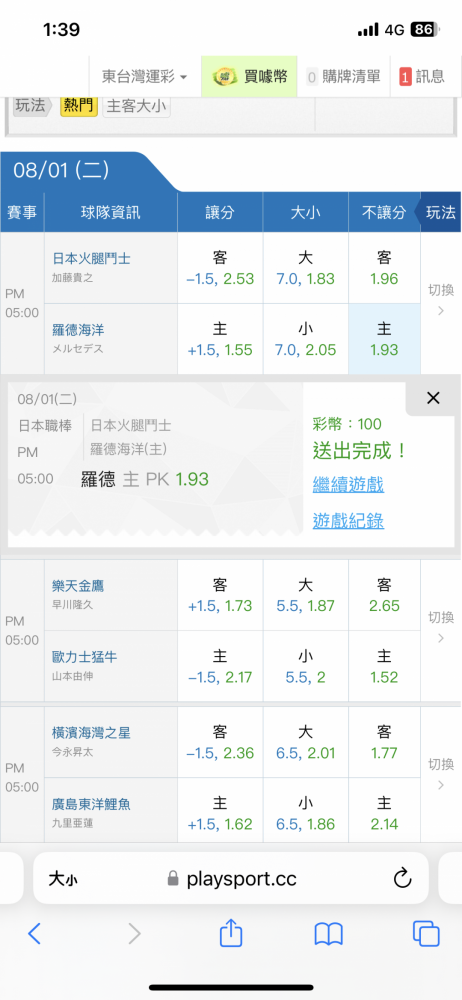The image size is (462, 1000).
Task: Select 日本火腿鬥士 客 -1.5, 2.53 handicap
Action: tap(220, 268)
